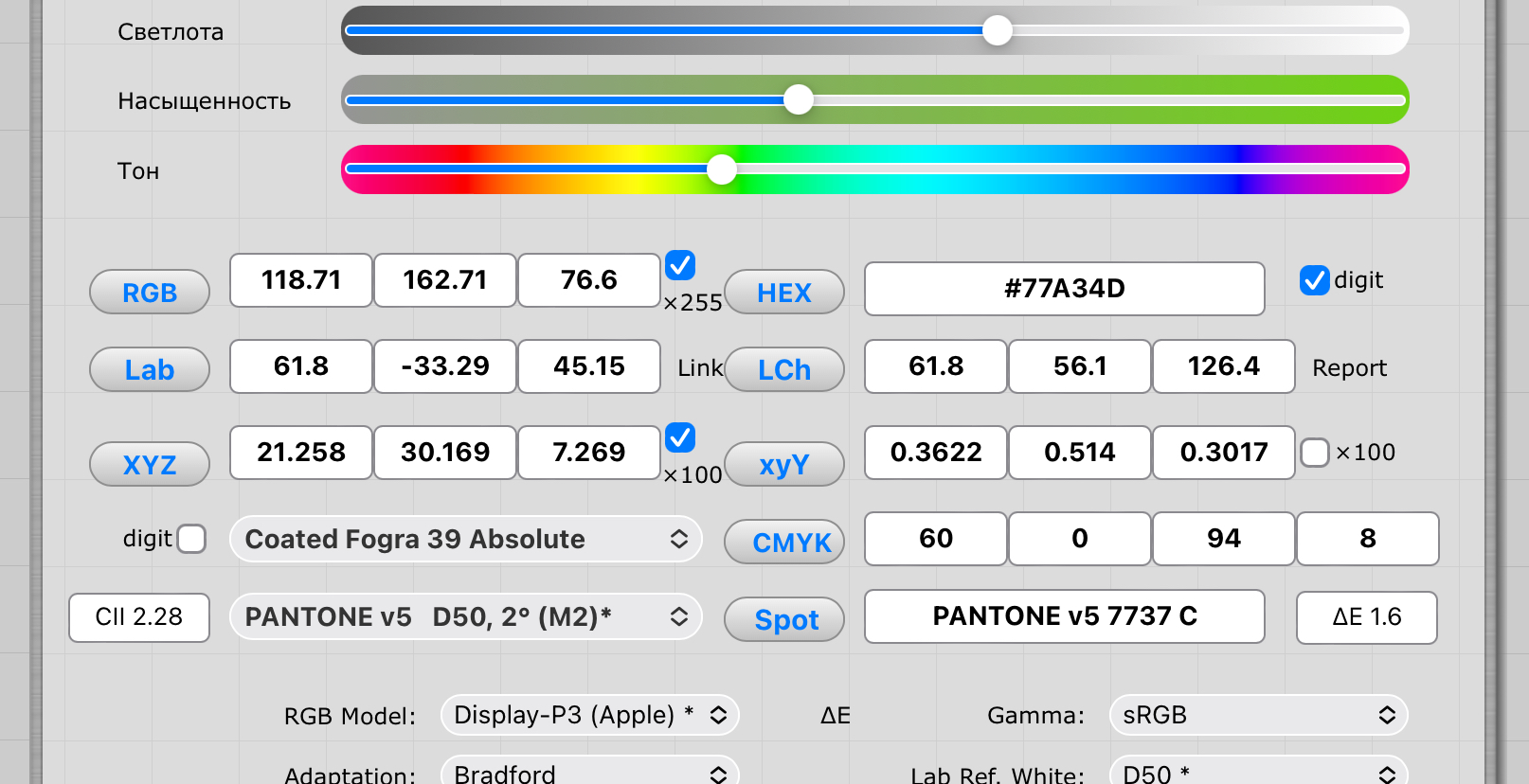Open the Coated Fogra 39 Absolute dropdown
Screen dimensions: 1529x784
pos(465,540)
